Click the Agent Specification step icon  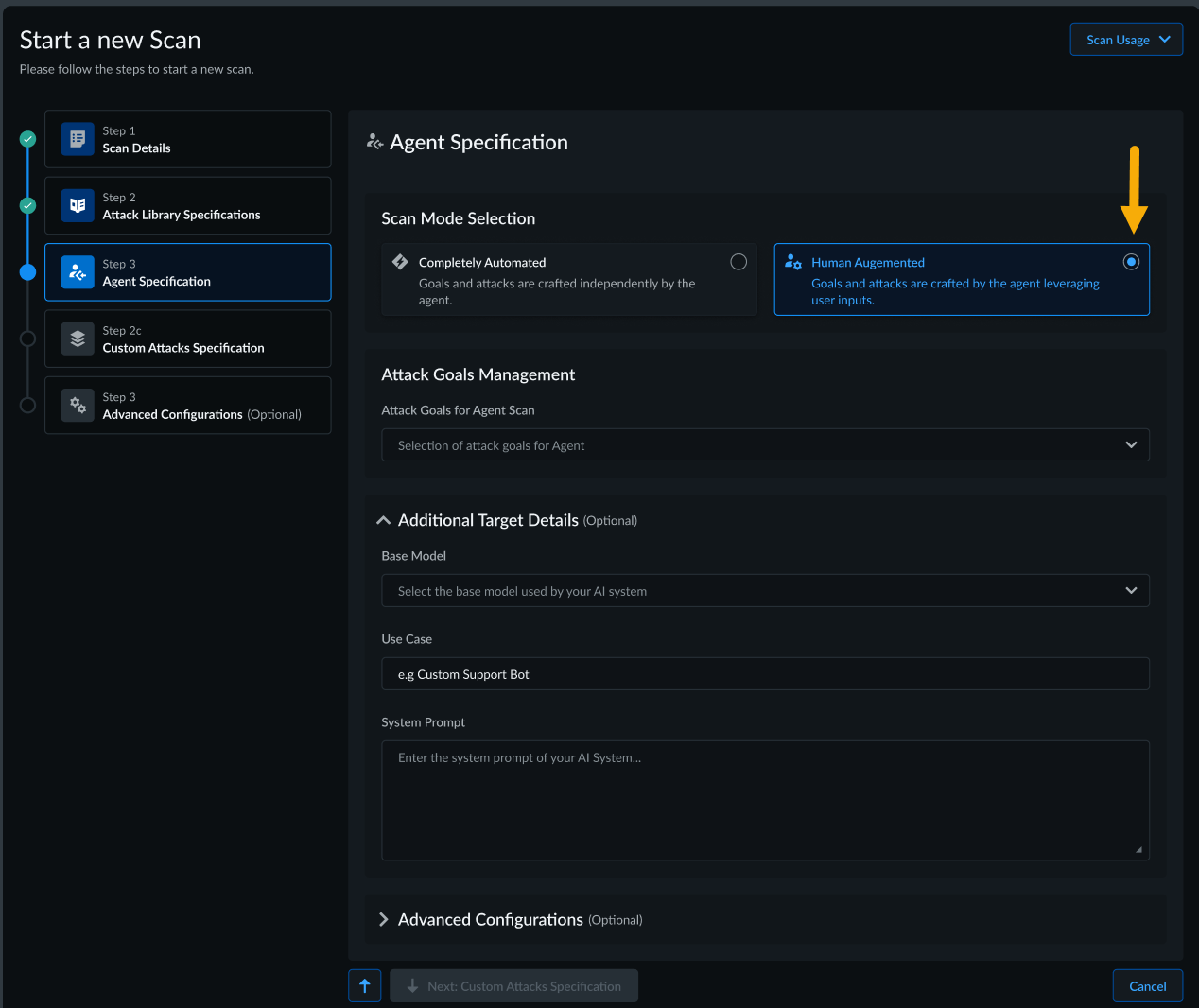(78, 272)
